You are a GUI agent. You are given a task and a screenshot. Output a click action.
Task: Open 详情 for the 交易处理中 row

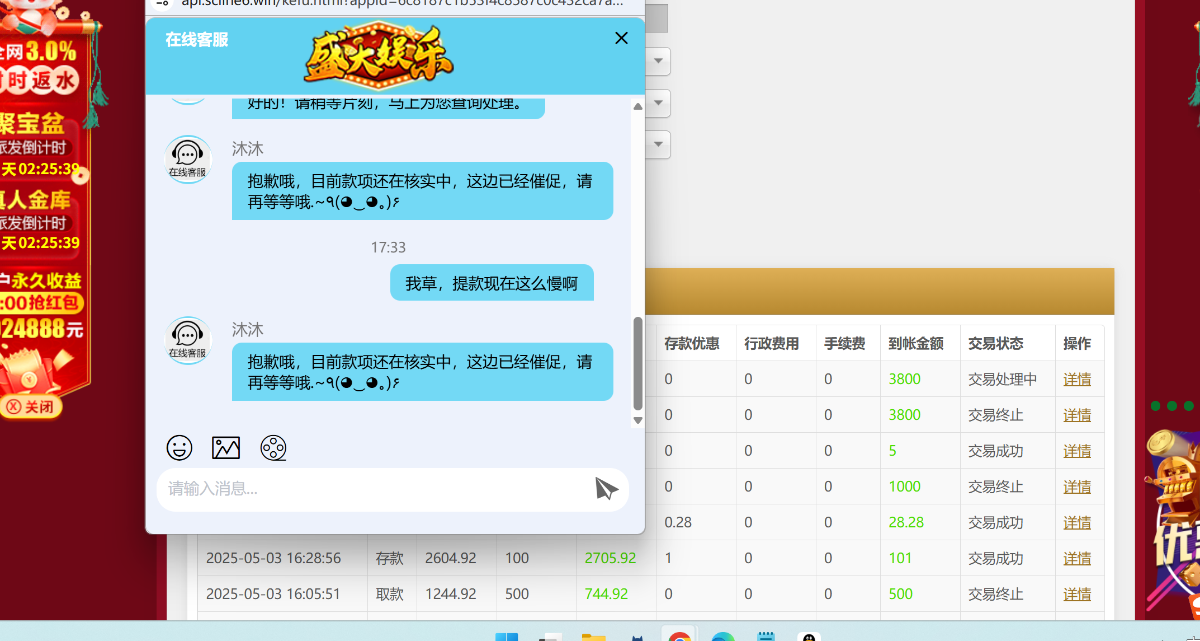pos(1077,379)
